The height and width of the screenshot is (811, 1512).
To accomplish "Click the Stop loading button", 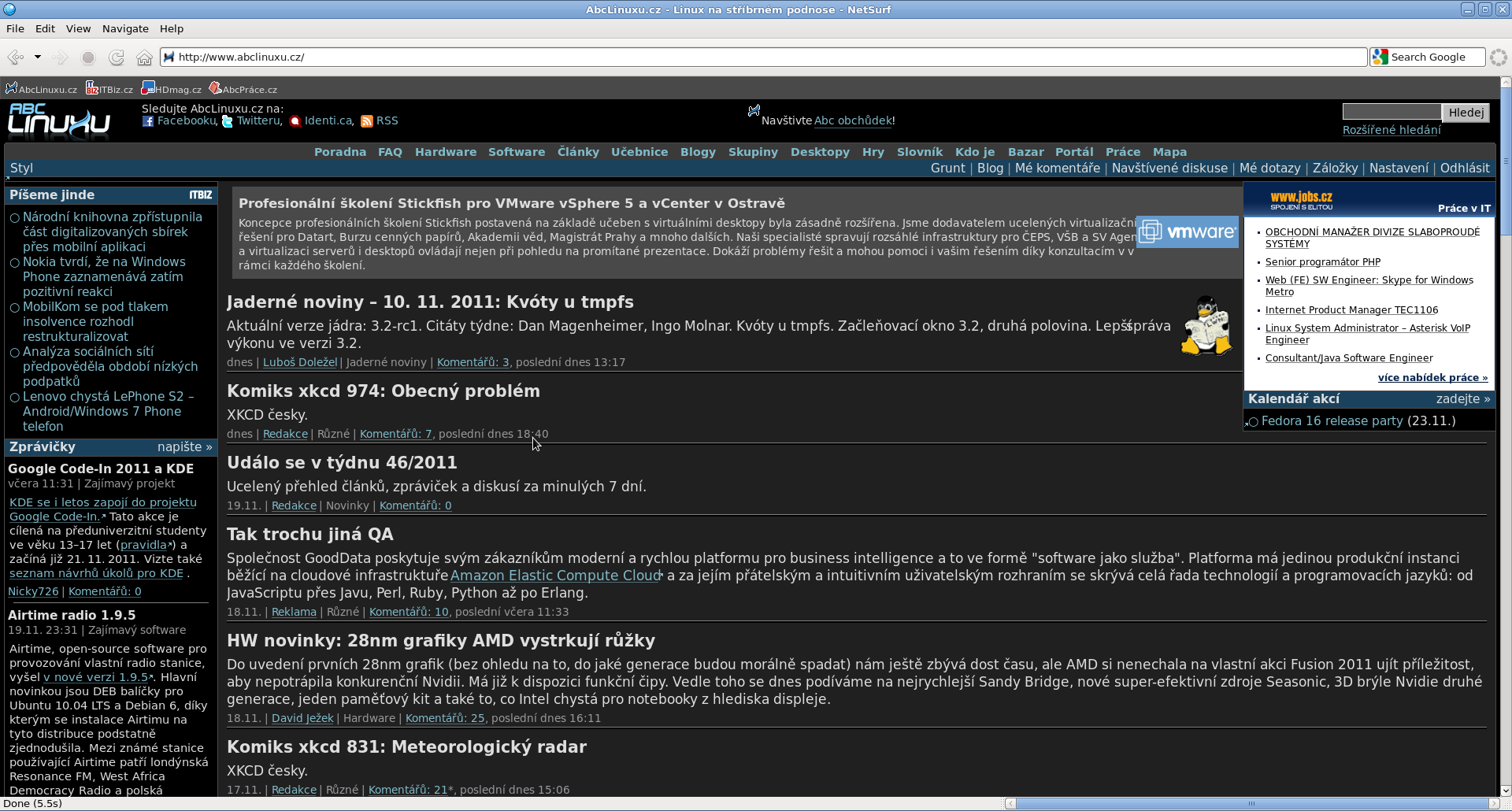I will 88,57.
